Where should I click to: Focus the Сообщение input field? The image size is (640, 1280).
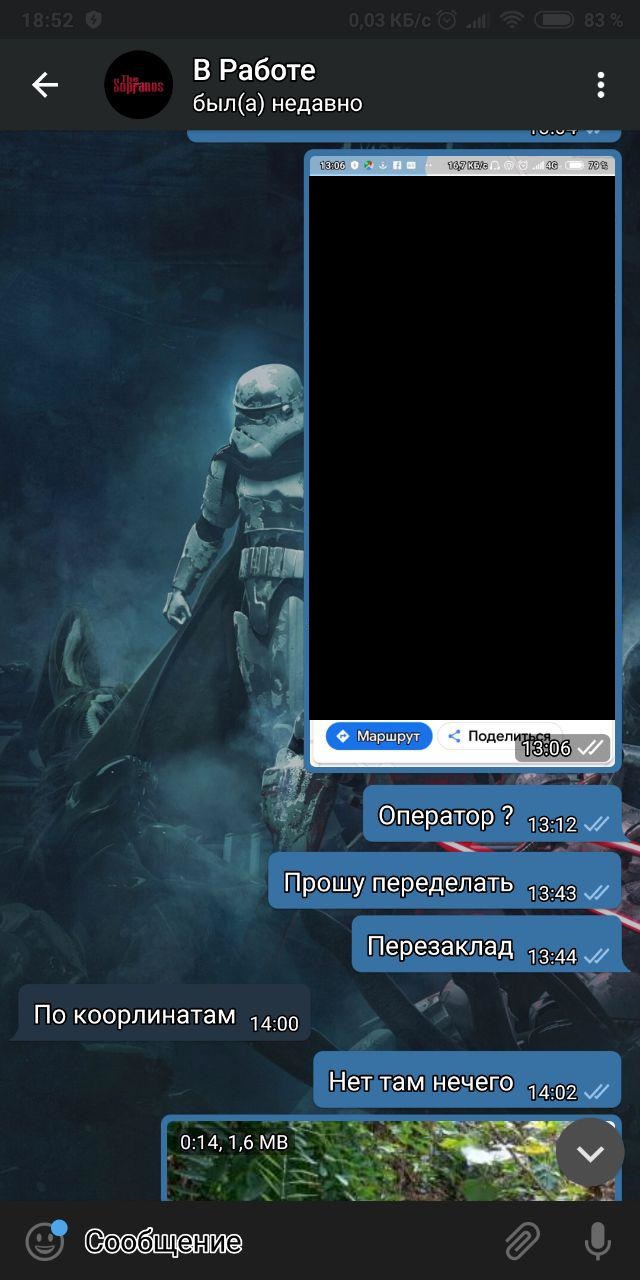click(x=285, y=1241)
